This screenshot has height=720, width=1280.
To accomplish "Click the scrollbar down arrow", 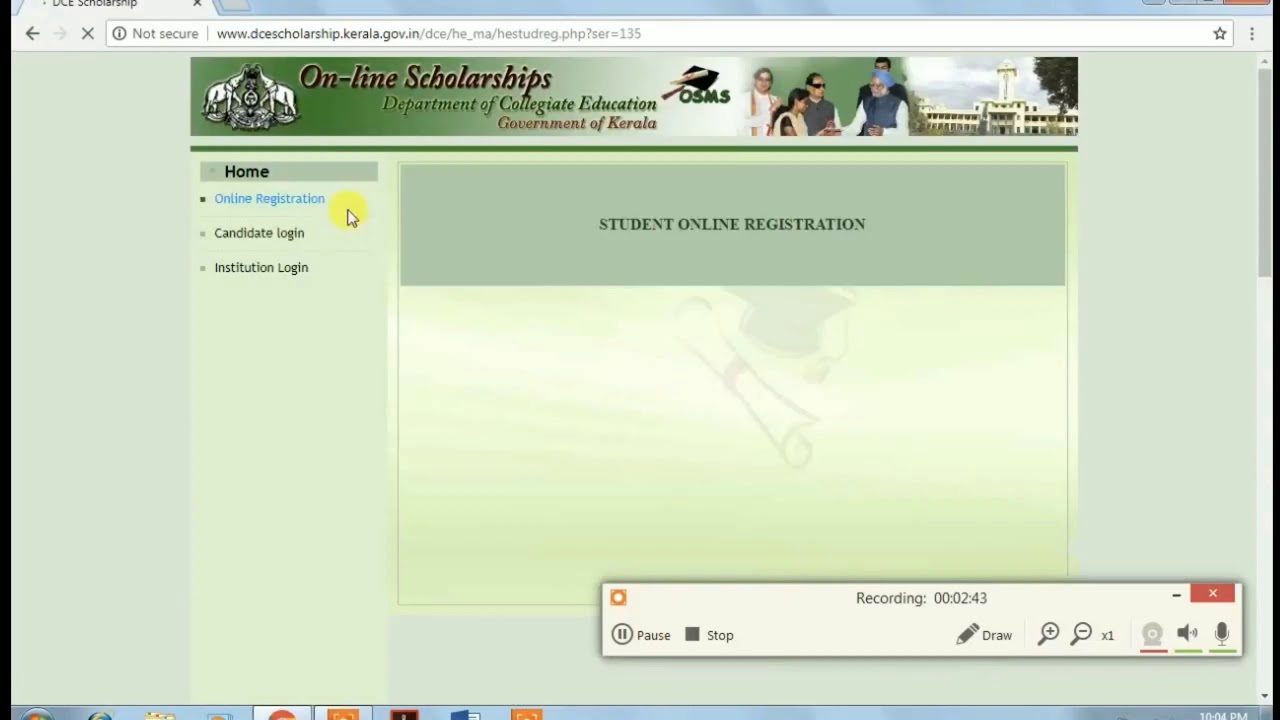I will pyautogui.click(x=1265, y=696).
